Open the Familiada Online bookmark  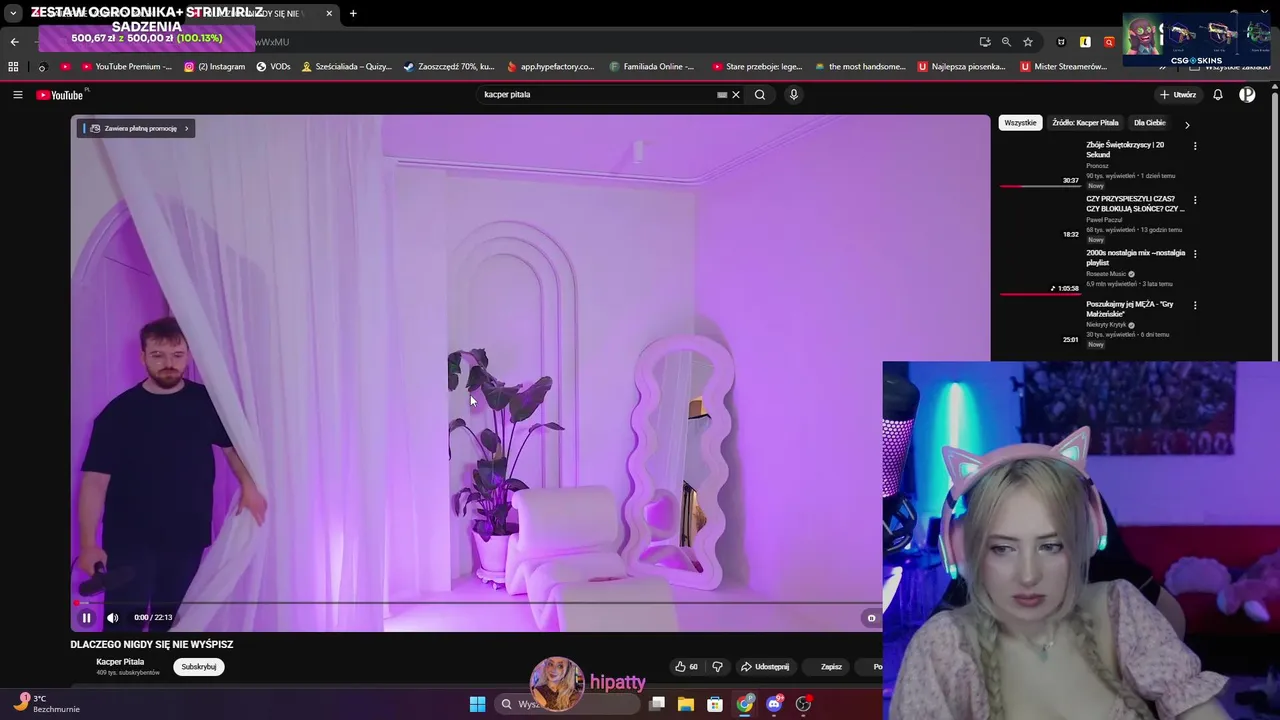tap(651, 67)
